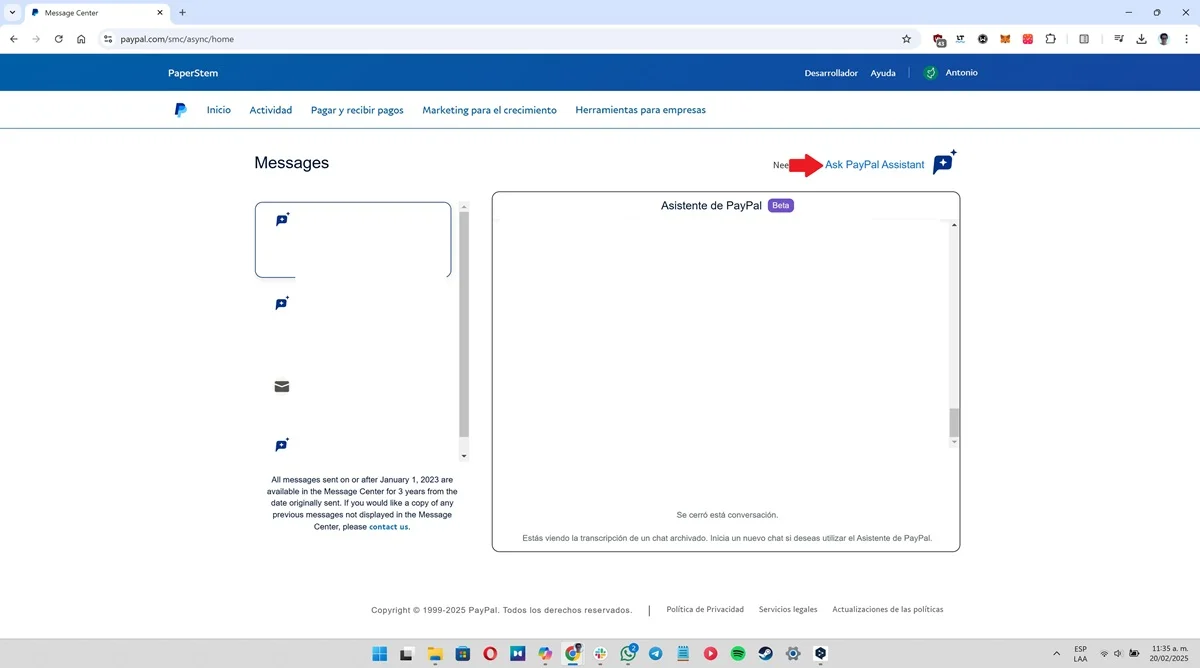This screenshot has height=668, width=1200.
Task: Open WhatsApp from the taskbar
Action: click(628, 653)
